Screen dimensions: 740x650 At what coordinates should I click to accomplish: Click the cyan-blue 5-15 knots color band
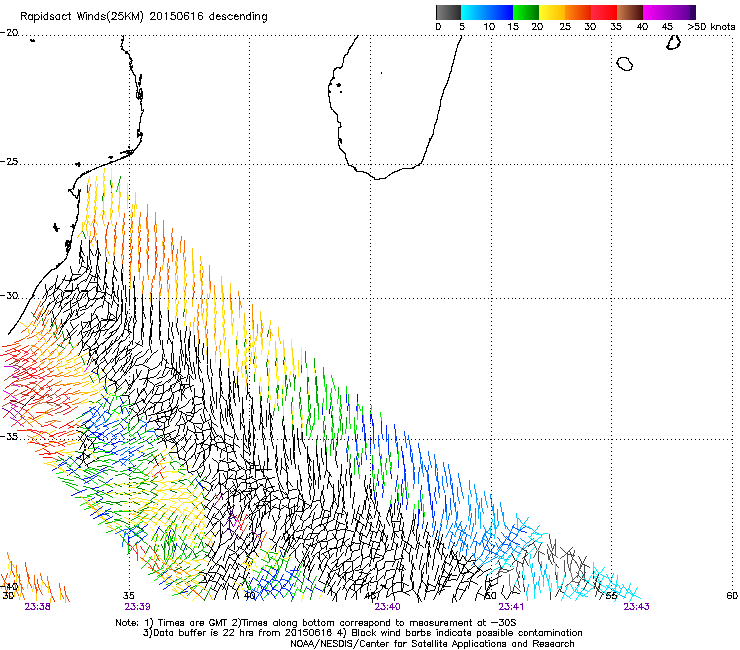coord(487,12)
